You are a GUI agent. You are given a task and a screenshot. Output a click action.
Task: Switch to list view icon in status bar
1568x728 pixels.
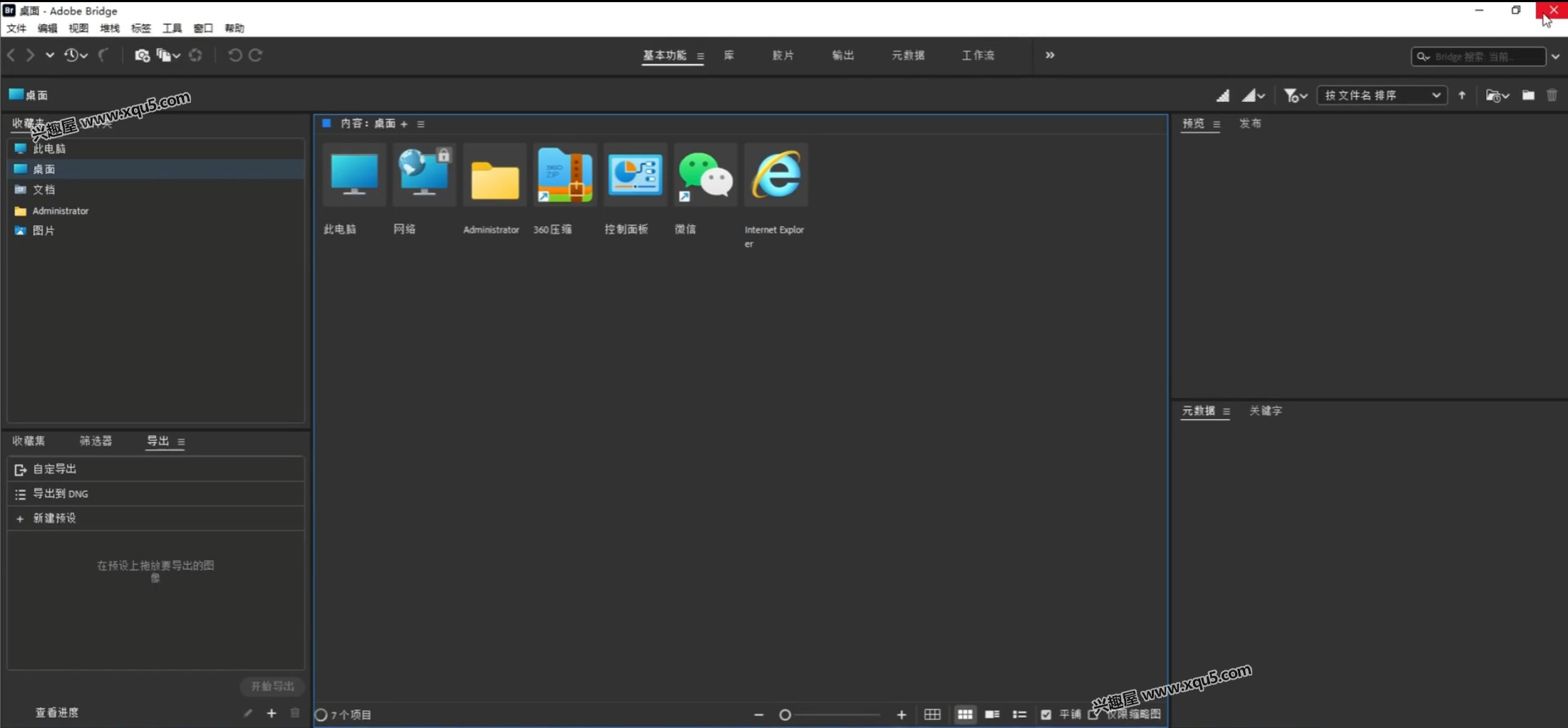point(1019,714)
